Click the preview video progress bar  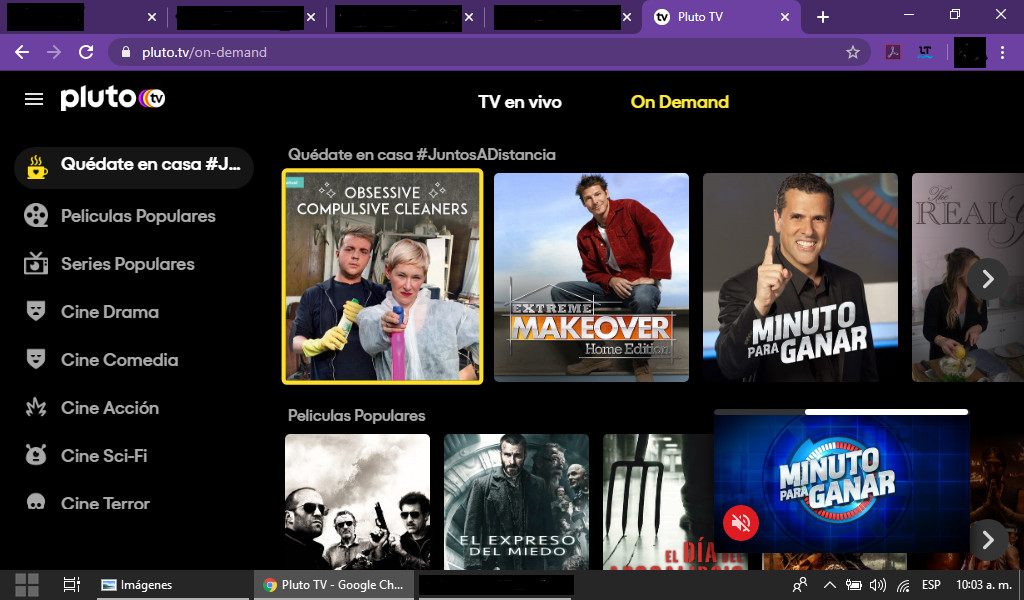[840, 411]
